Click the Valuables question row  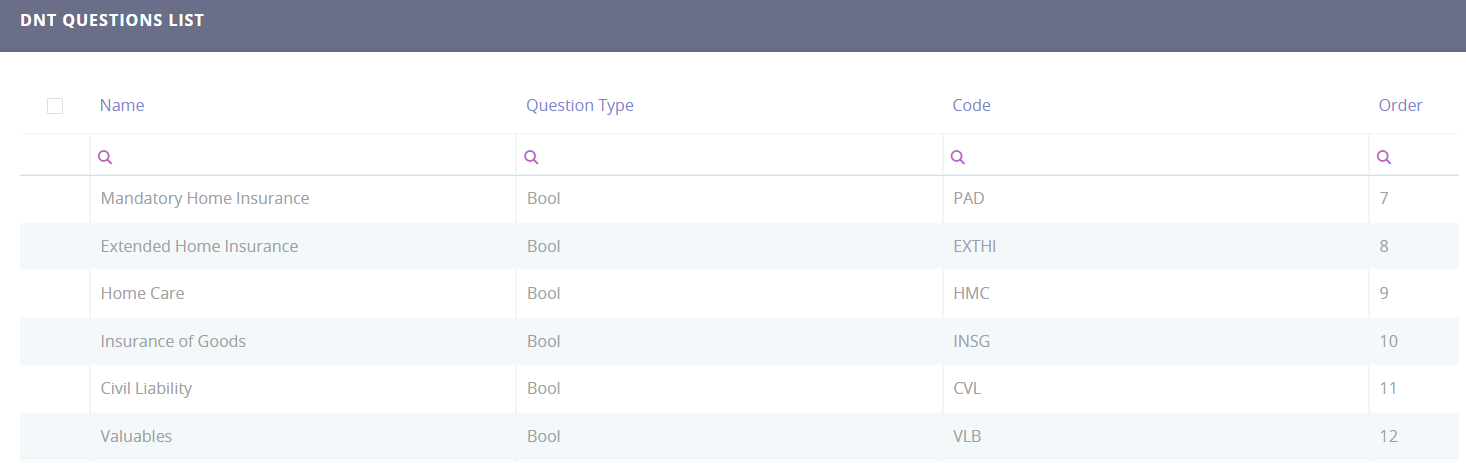(136, 436)
